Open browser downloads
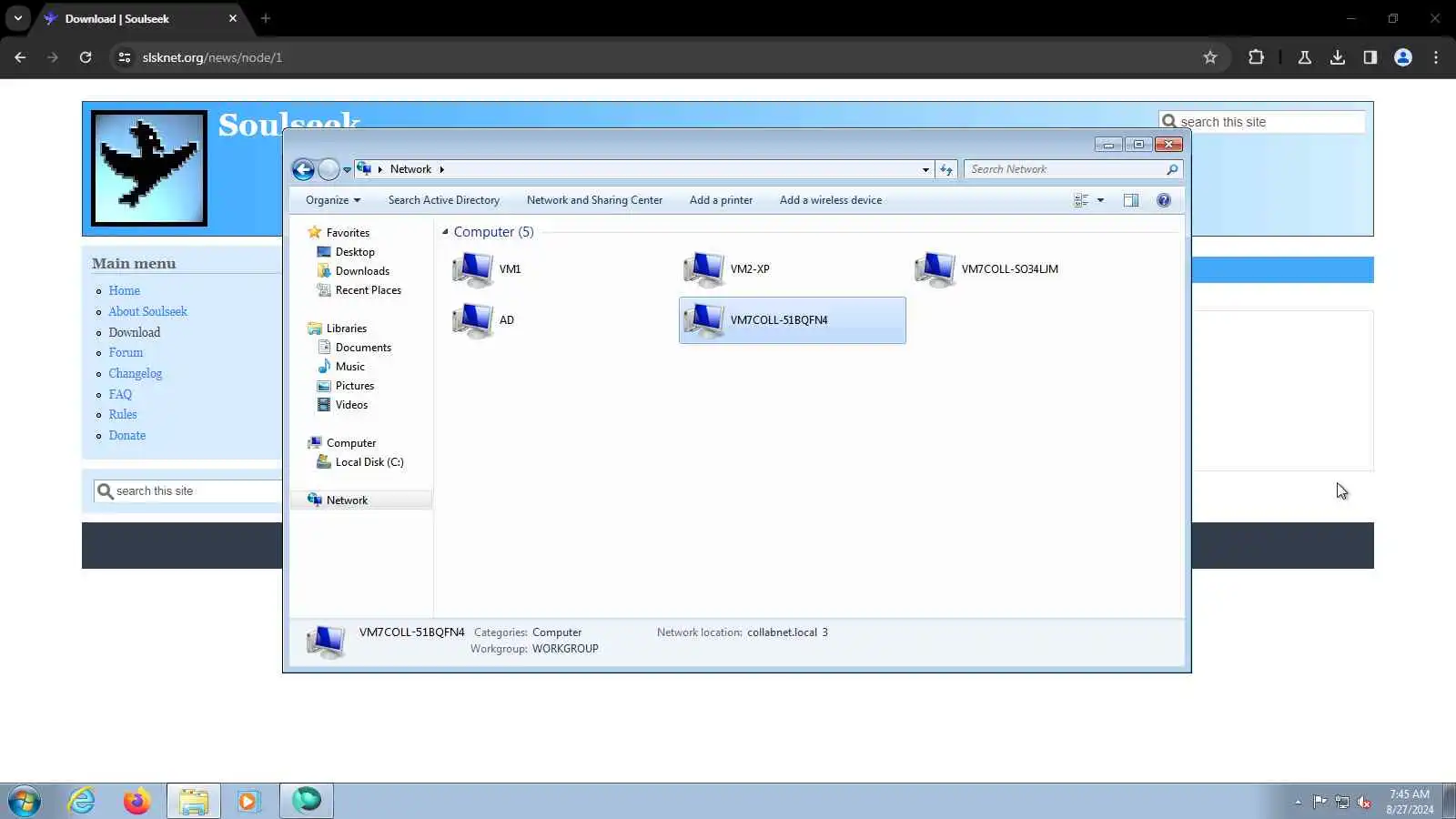This screenshot has width=1456, height=819. pyautogui.click(x=1338, y=57)
